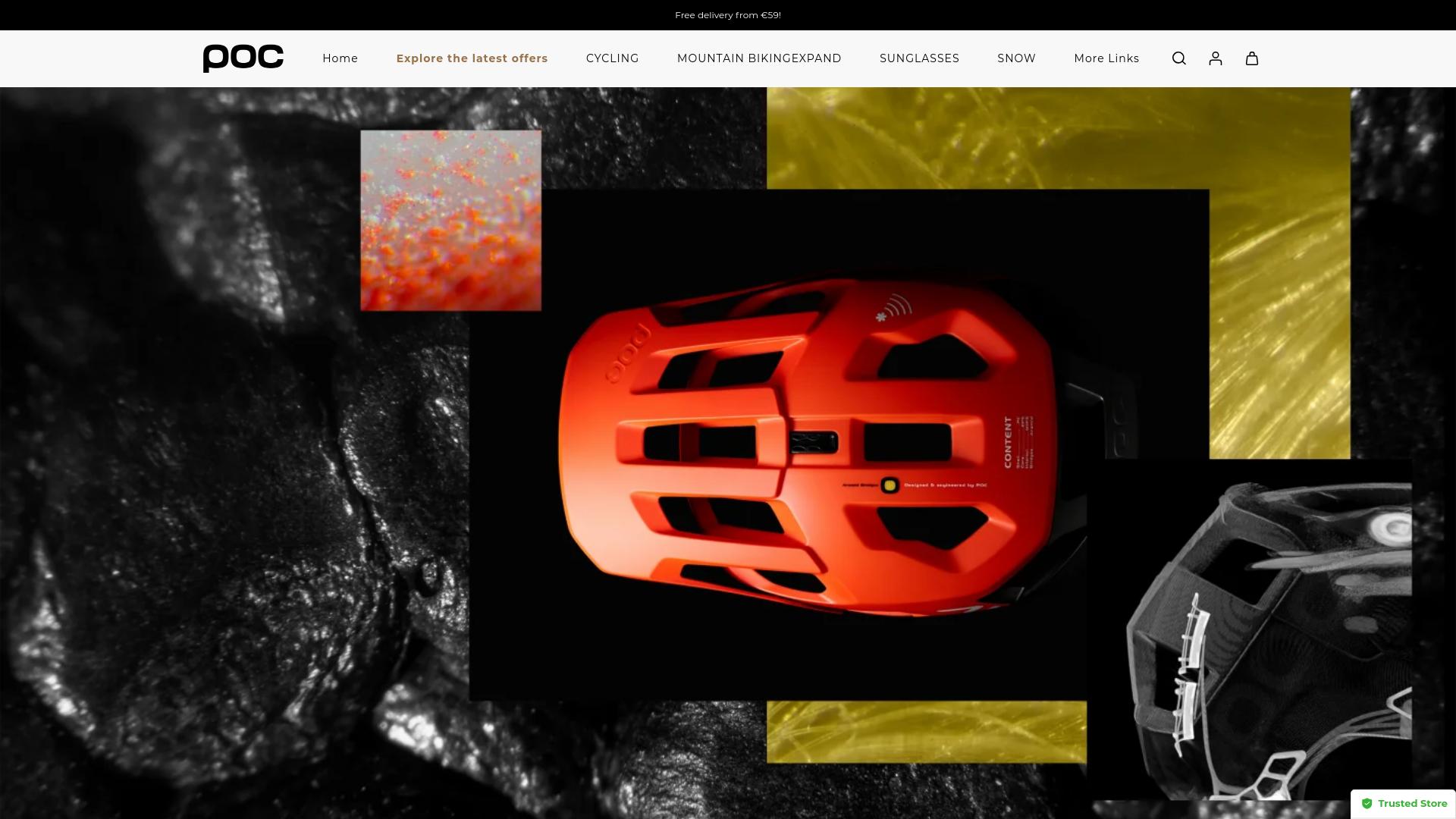Click the orange texture square image
The image size is (1456, 819).
[x=450, y=220]
